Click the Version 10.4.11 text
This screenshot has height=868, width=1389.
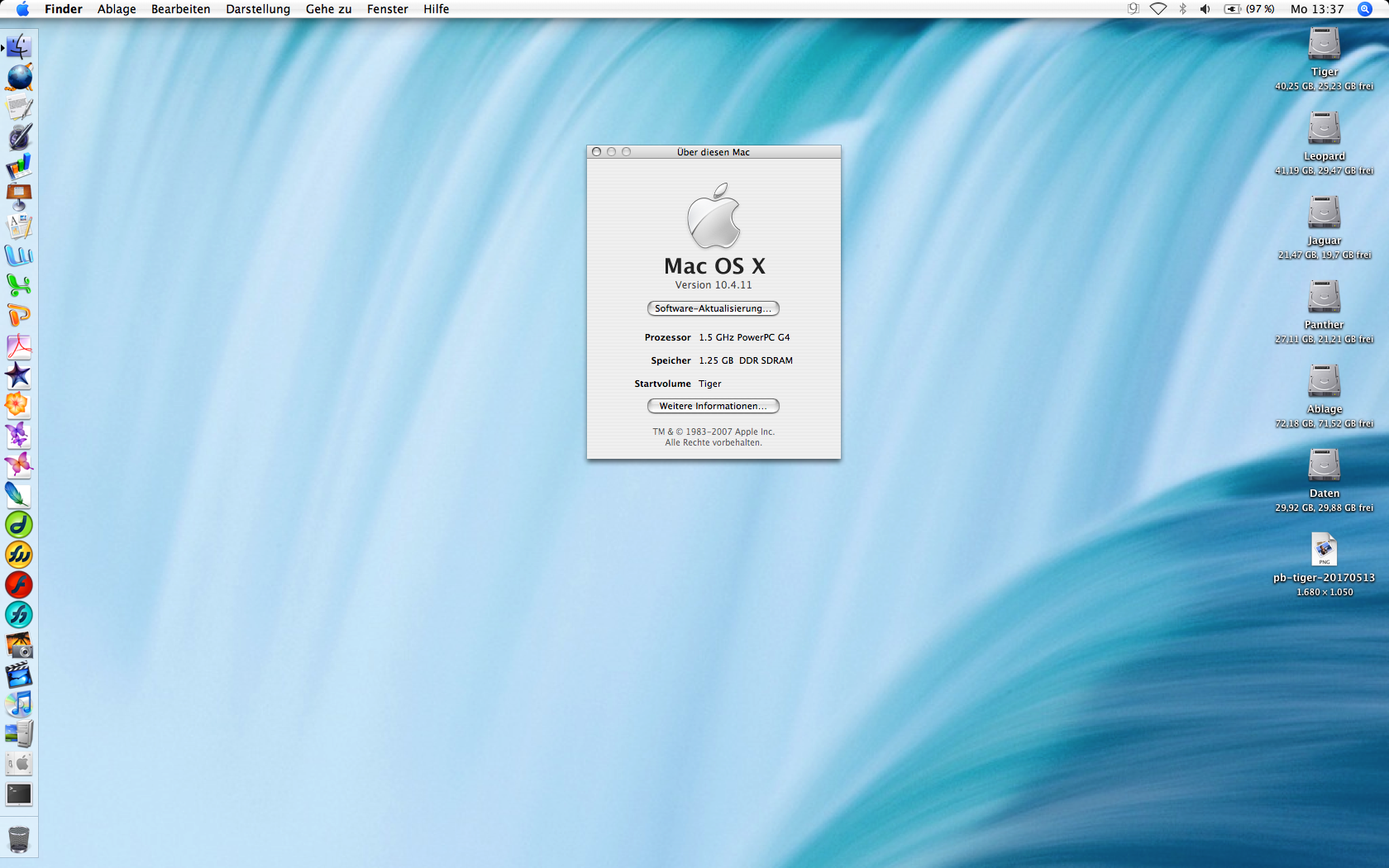tap(714, 285)
